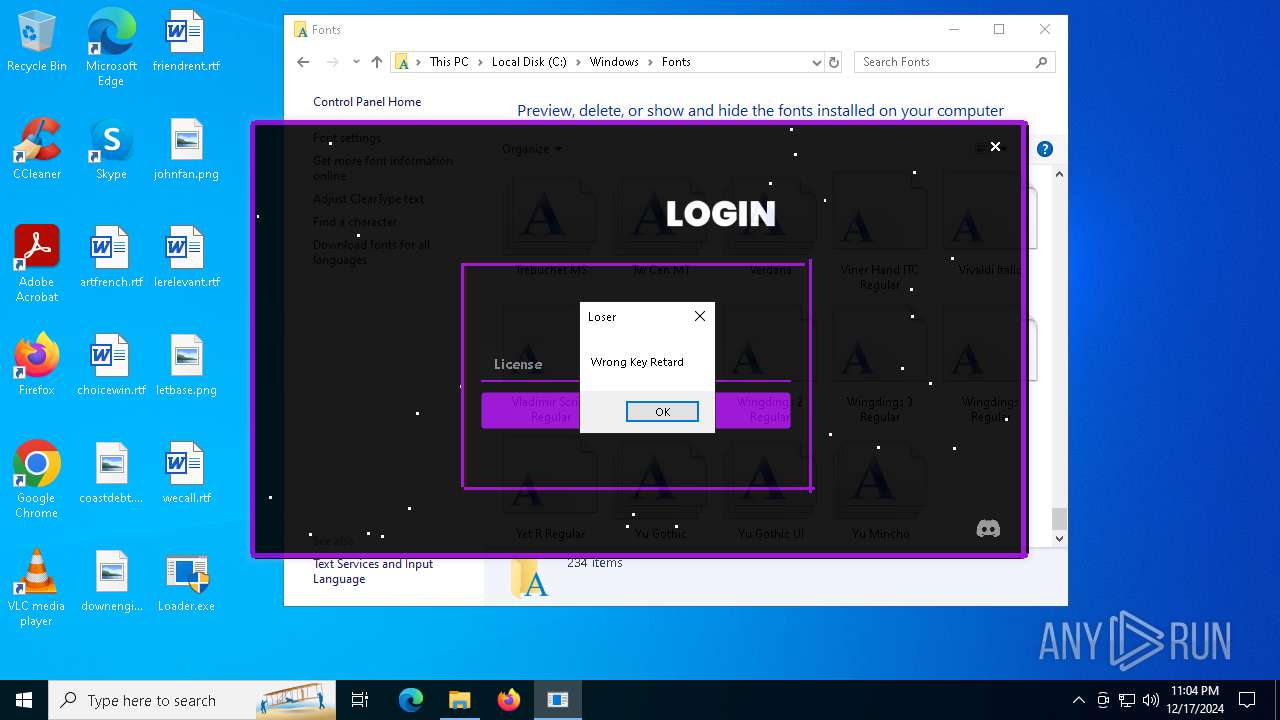1280x720 pixels.
Task: Open Google Chrome desktop shortcut
Action: click(x=37, y=480)
